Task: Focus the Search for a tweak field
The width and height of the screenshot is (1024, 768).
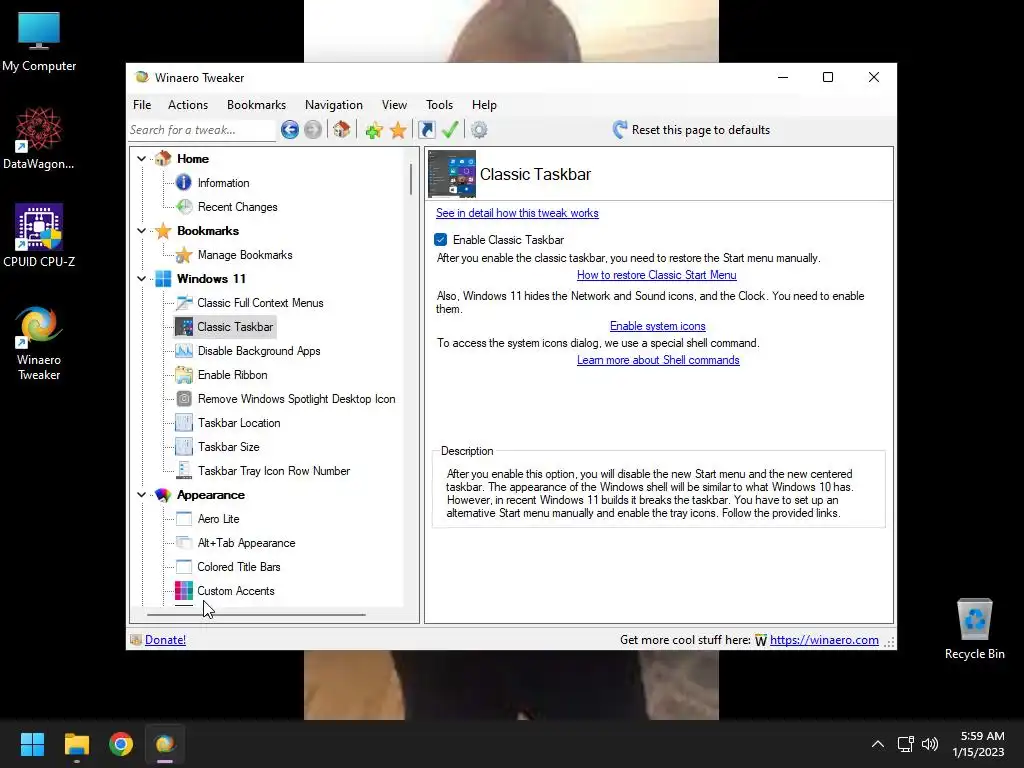Action: 202,130
